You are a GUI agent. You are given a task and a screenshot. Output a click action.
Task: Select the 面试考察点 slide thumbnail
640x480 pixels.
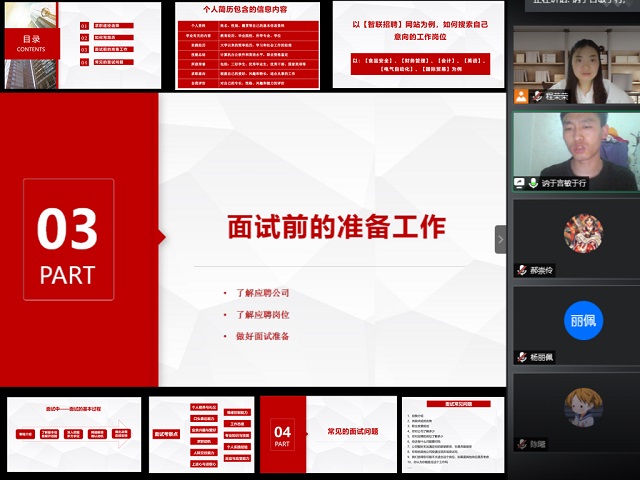pos(203,433)
